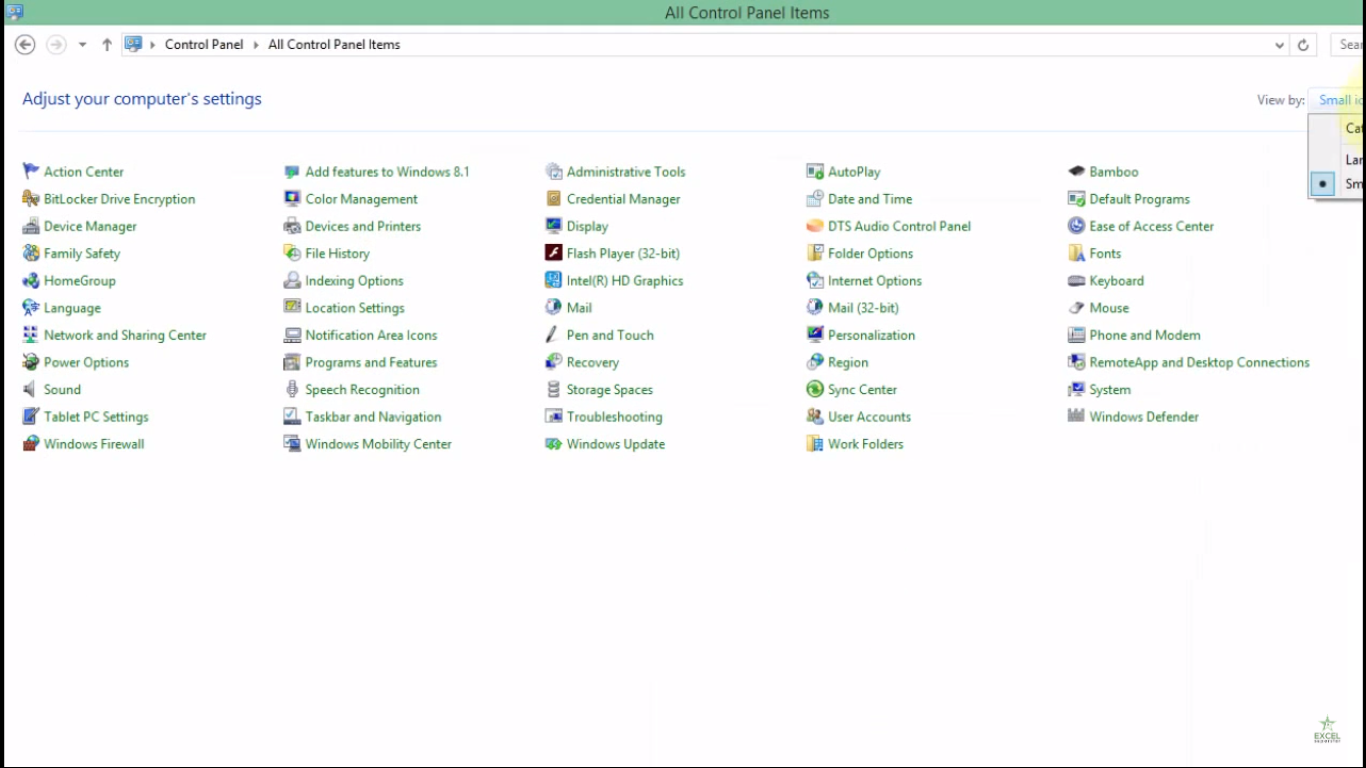Open the Personalization link
The height and width of the screenshot is (768, 1366).
click(871, 335)
